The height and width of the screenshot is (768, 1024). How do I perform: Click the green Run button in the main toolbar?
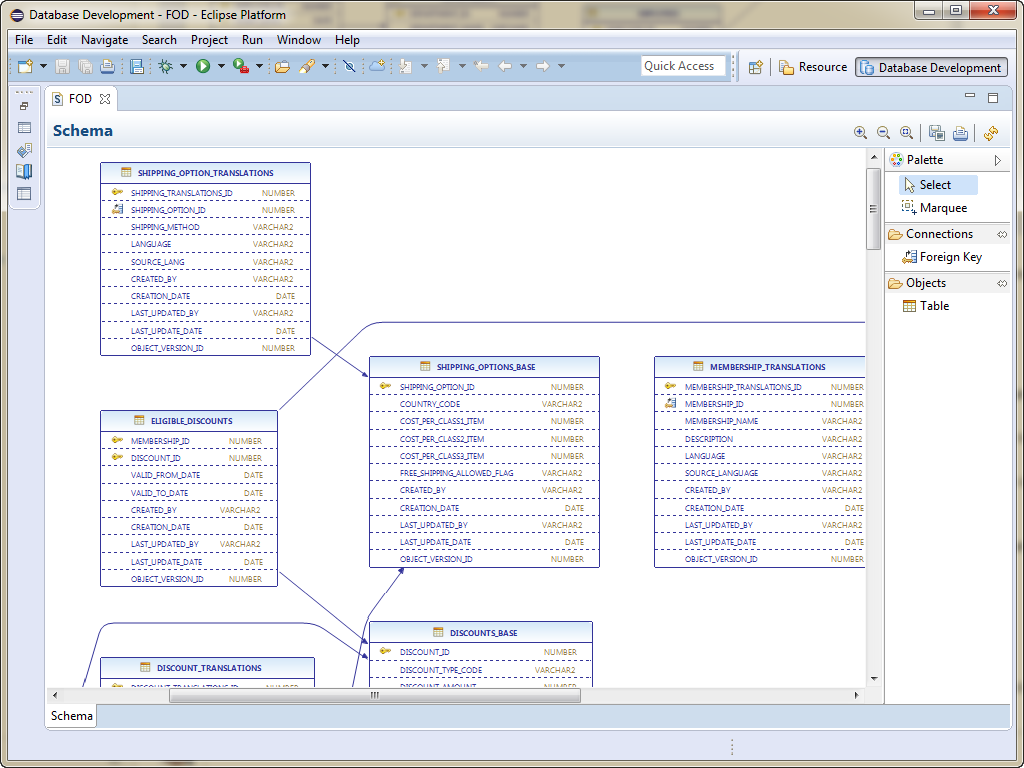tap(203, 67)
